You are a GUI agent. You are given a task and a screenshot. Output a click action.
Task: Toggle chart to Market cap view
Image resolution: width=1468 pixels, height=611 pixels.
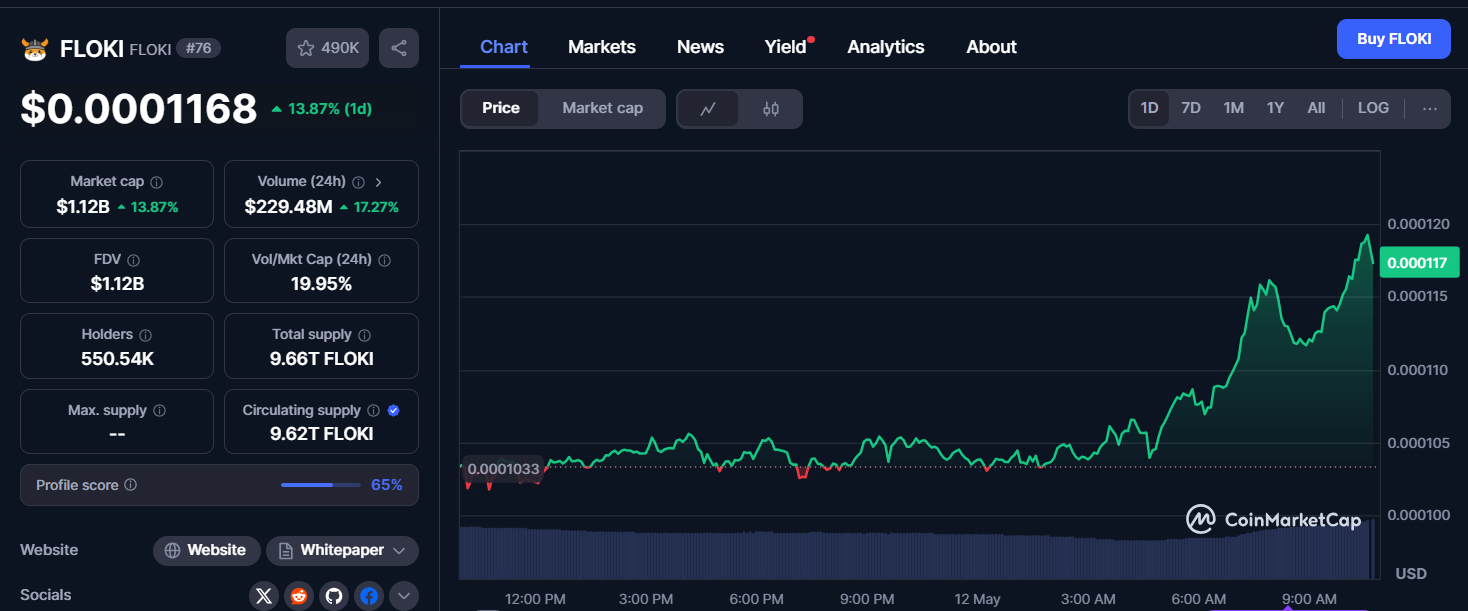click(x=602, y=108)
